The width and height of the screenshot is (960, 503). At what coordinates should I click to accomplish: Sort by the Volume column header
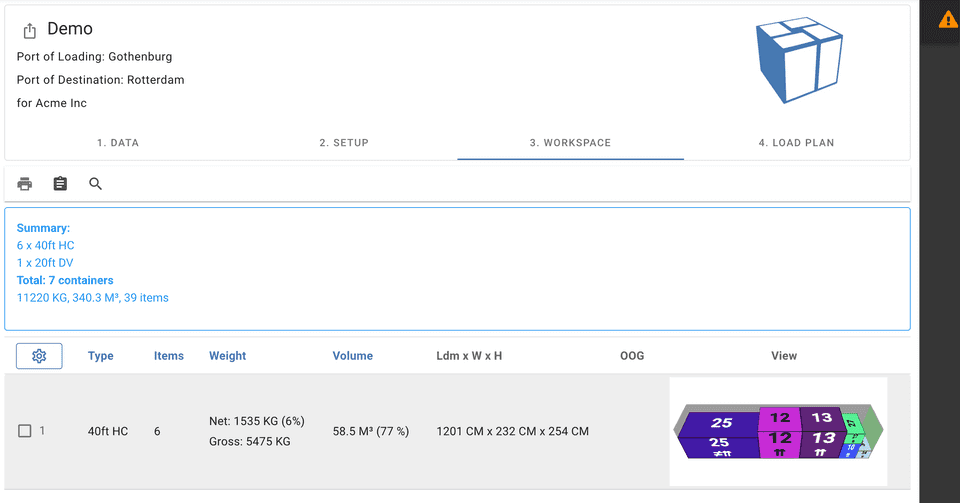point(352,356)
